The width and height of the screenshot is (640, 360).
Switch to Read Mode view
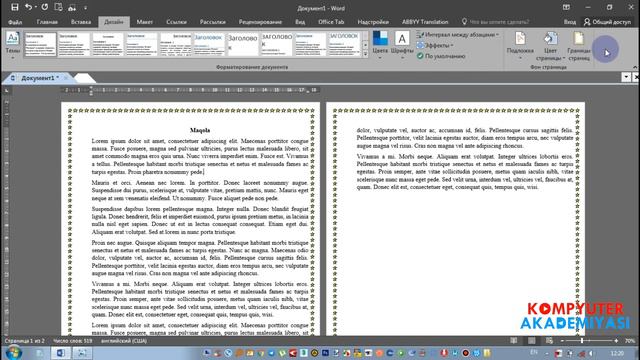pyautogui.click(x=514, y=340)
